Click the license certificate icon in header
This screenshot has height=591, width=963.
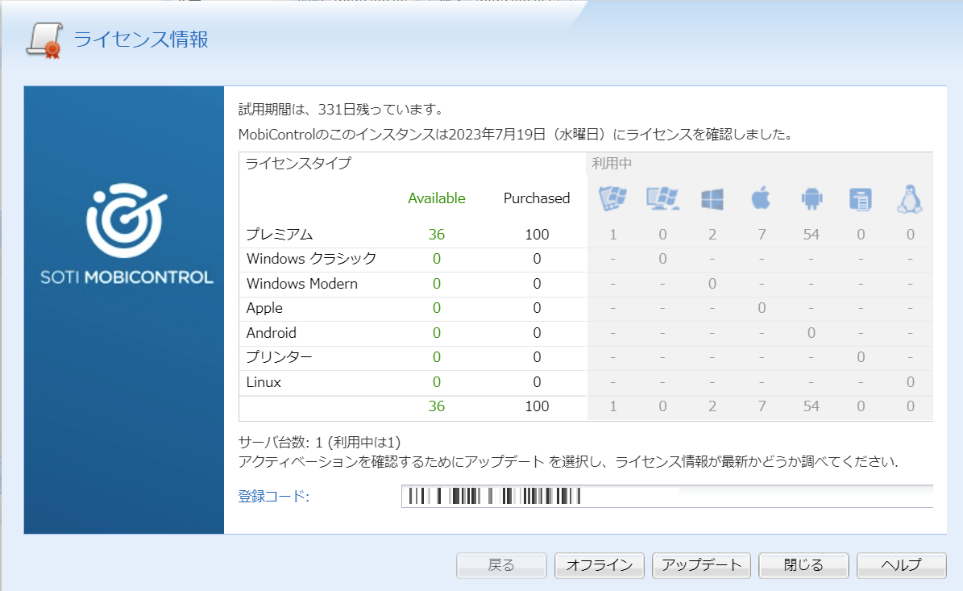[x=45, y=41]
